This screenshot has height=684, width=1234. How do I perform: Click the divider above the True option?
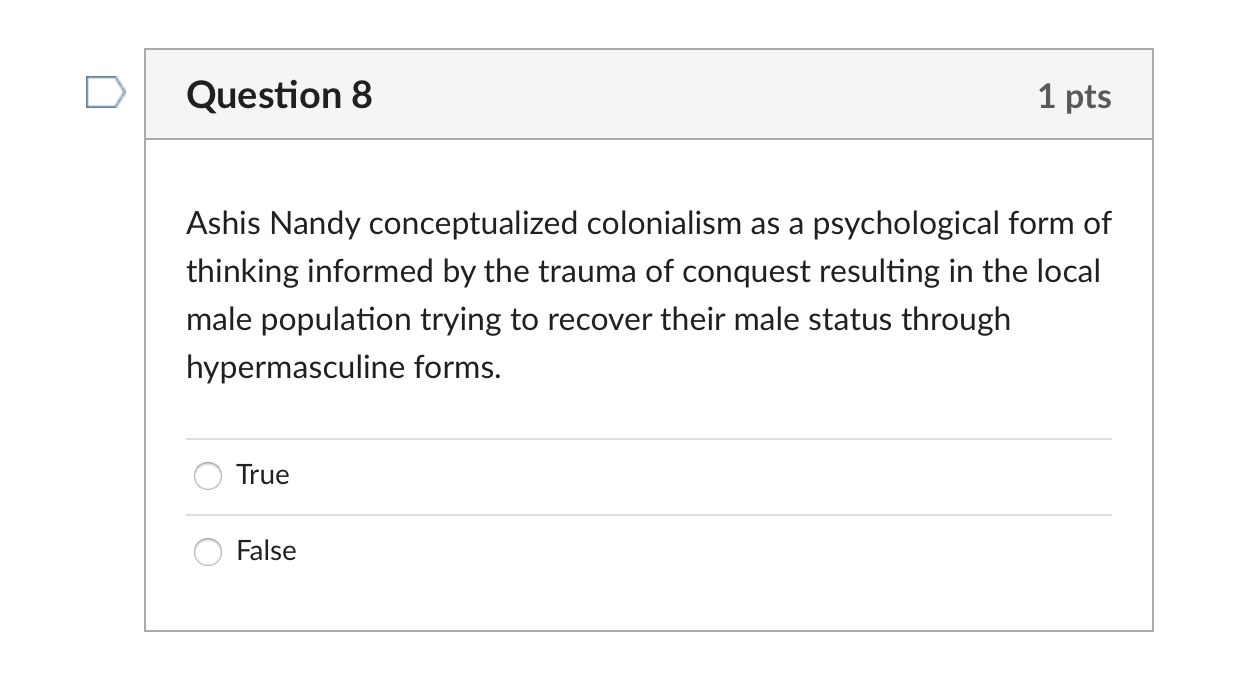[649, 437]
